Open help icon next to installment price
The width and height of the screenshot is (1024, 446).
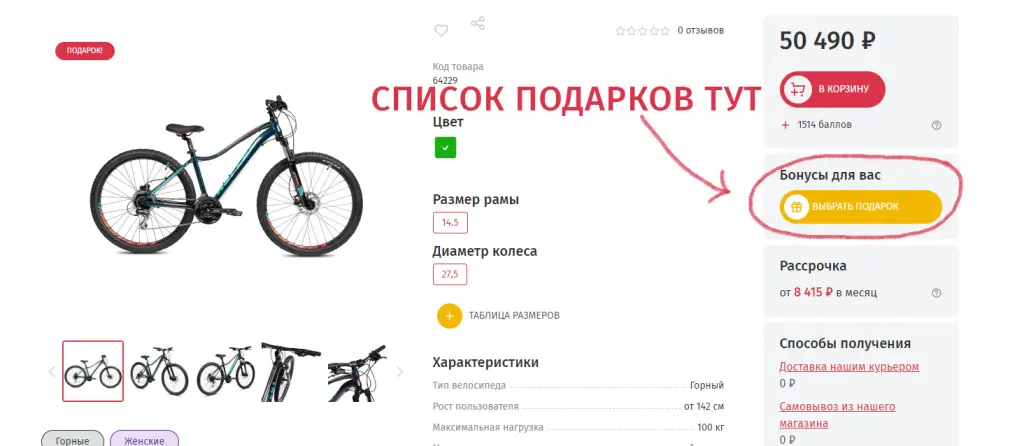(x=936, y=293)
